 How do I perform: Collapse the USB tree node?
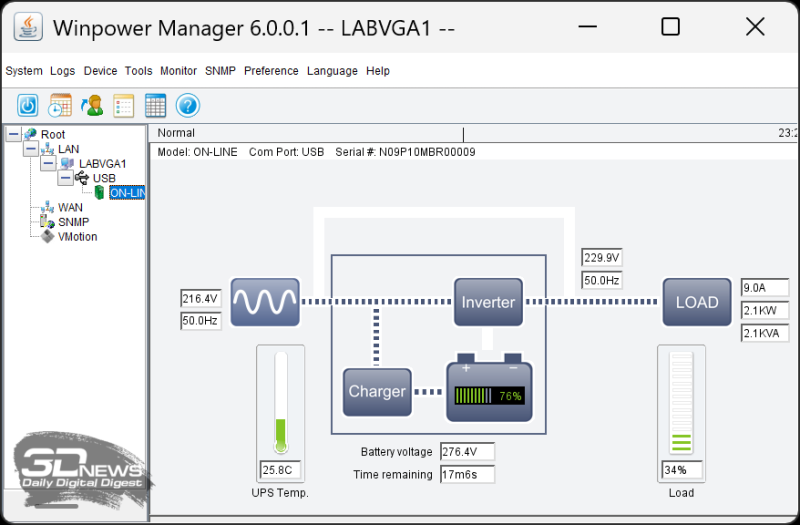pyautogui.click(x=65, y=178)
